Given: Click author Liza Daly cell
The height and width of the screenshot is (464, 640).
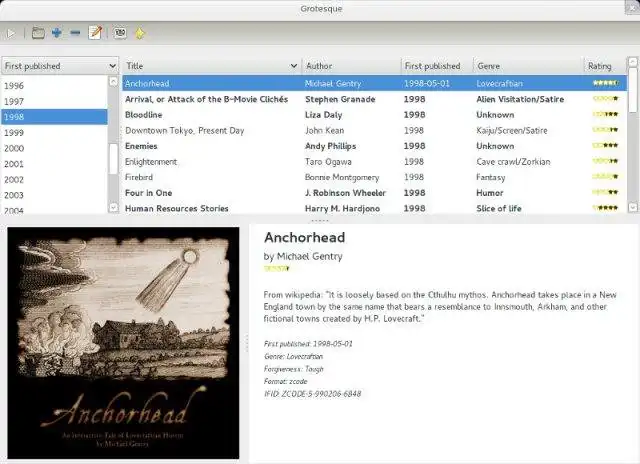Looking at the screenshot, I should point(324,115).
